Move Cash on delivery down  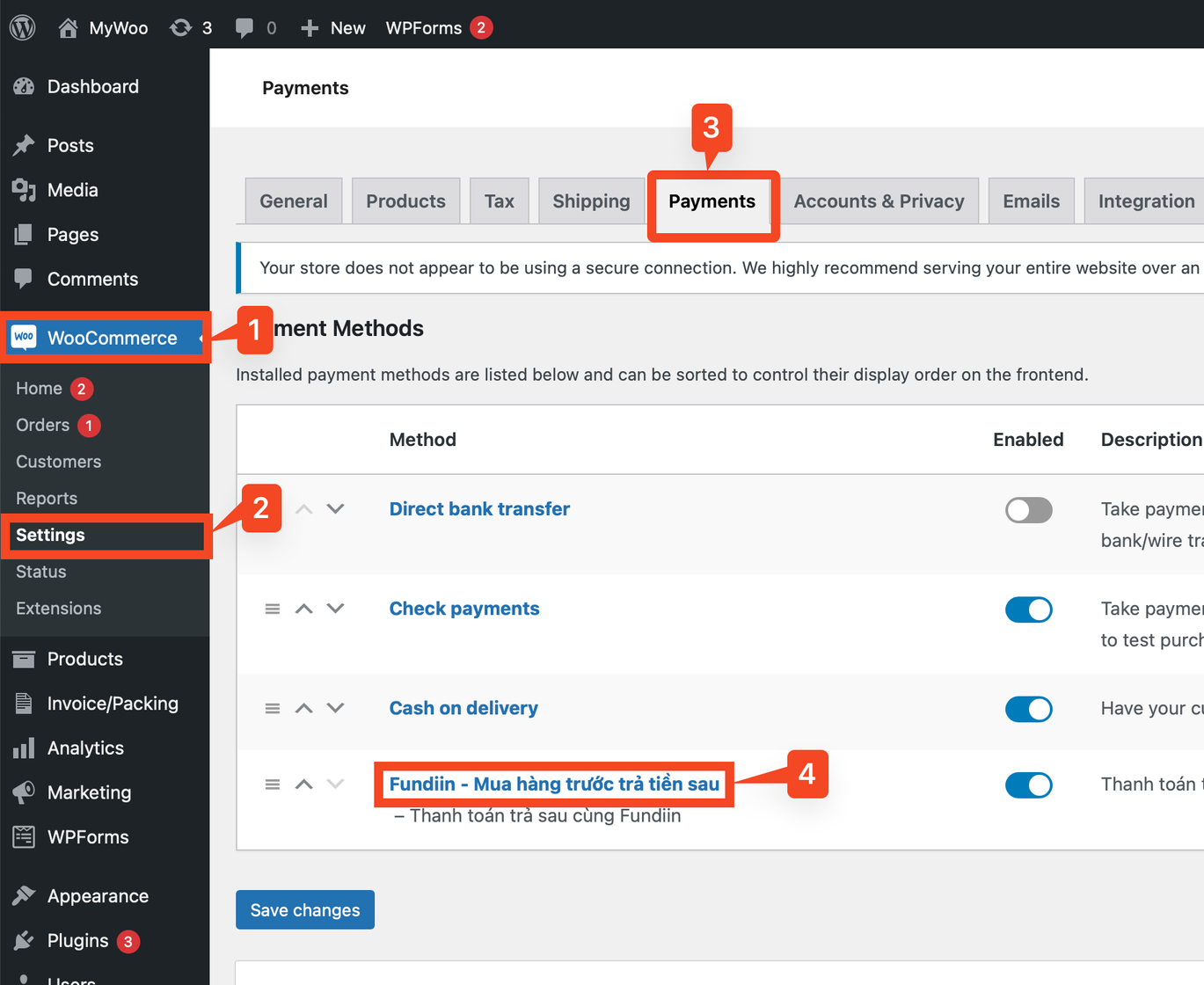[335, 708]
